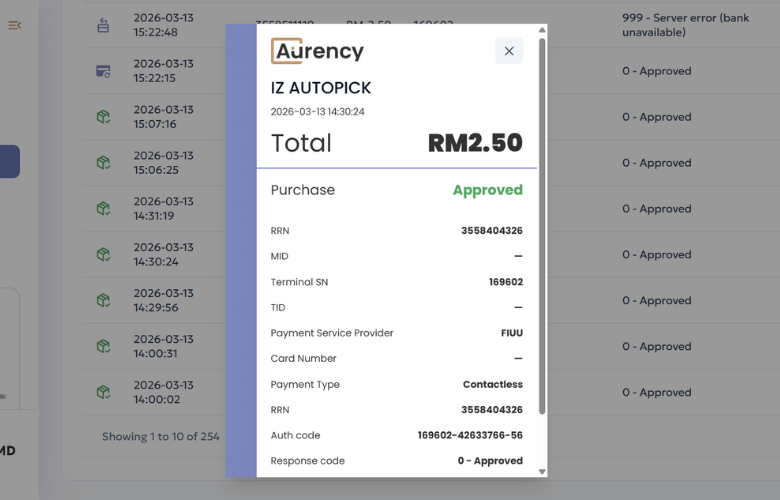Click the highlighted sidebar menu item
This screenshot has width=780, height=500.
point(9,162)
